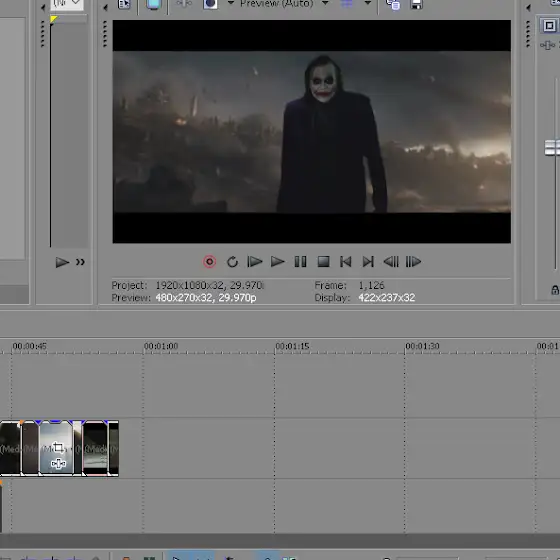Click timeline ruler at 00:01:15
This screenshot has height=560, width=560.
point(292,346)
